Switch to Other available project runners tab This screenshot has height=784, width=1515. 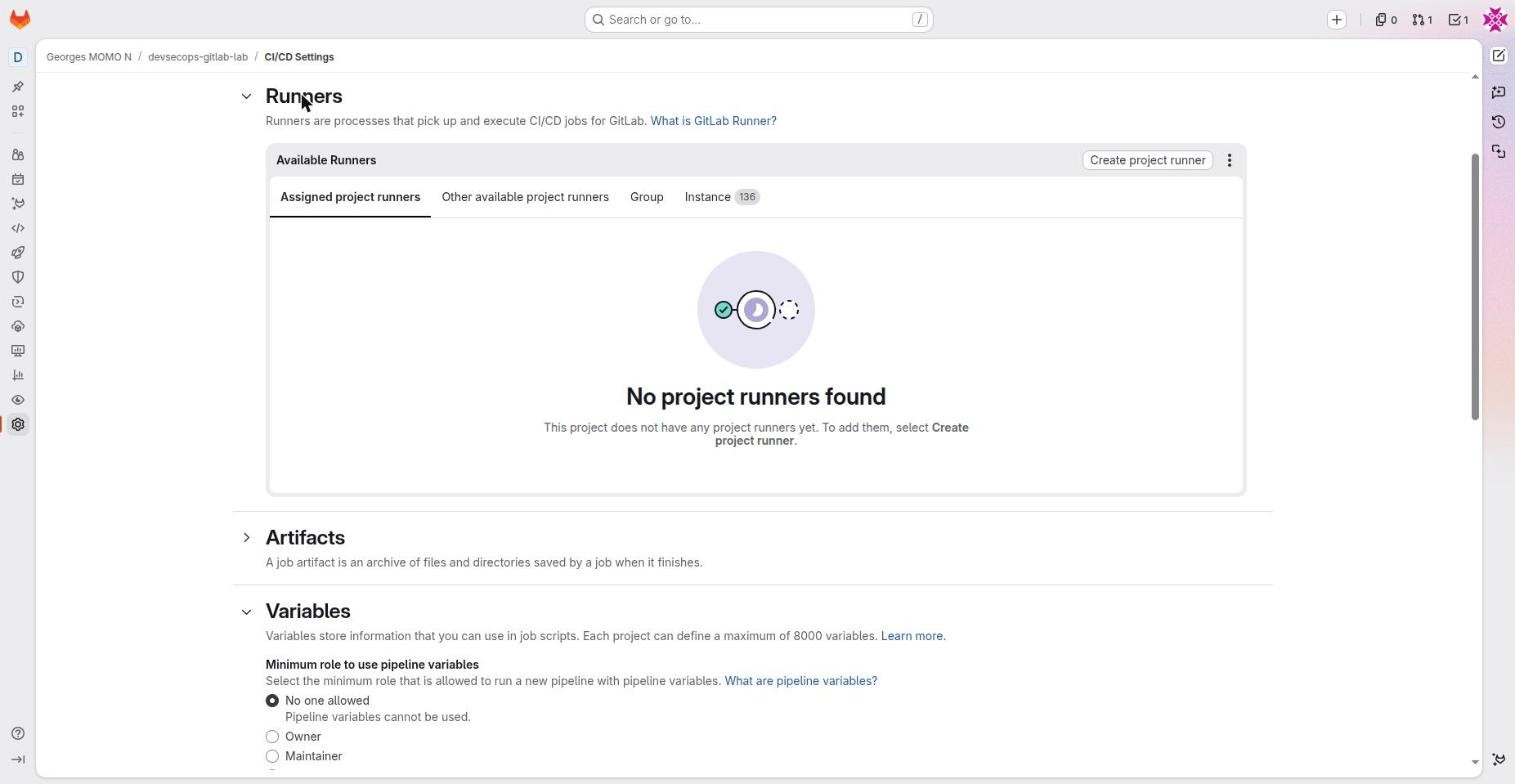[525, 197]
